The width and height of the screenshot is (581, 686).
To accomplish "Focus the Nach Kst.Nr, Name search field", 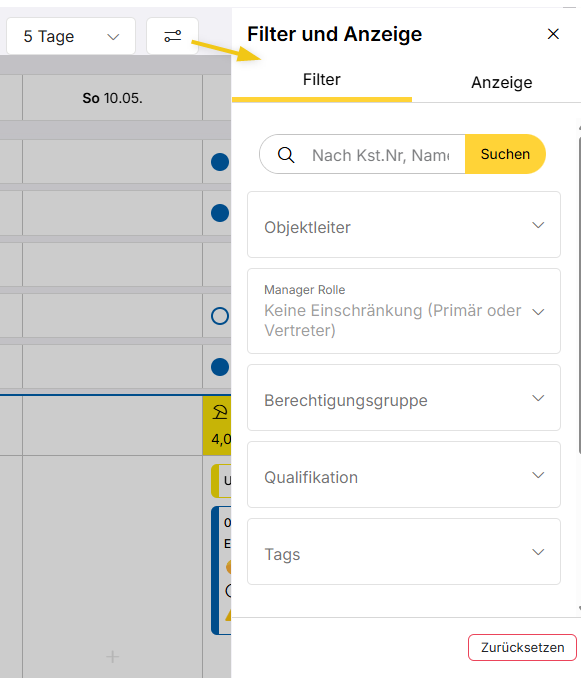I will coord(380,155).
